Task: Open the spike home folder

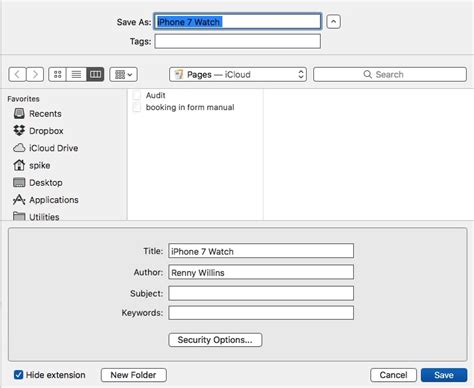Action: [32, 165]
